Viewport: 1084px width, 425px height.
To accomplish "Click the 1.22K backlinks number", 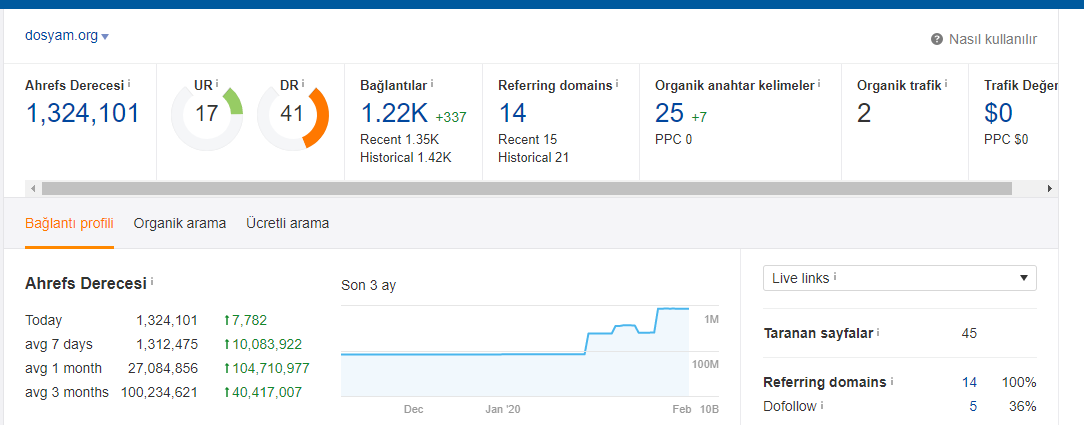I will (x=394, y=113).
